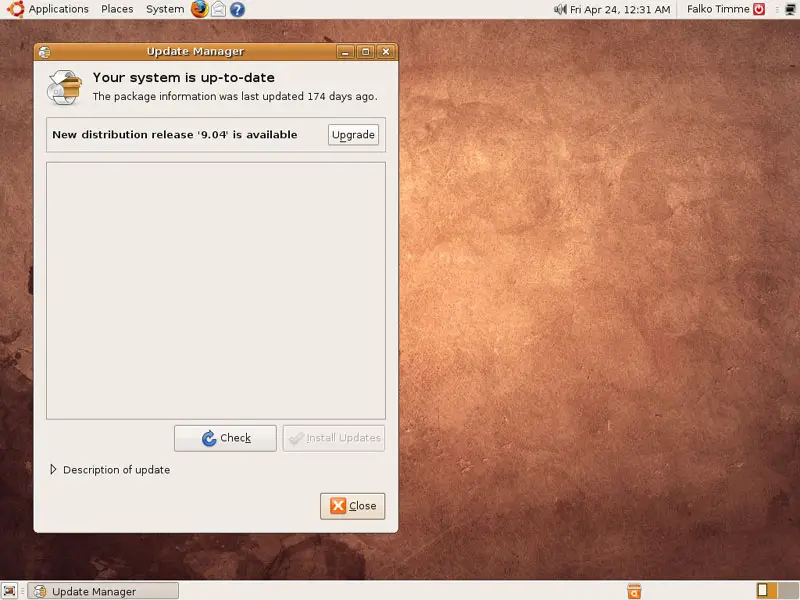Viewport: 800px width, 600px height.
Task: Launch Firefox from the top panel
Action: [x=199, y=9]
